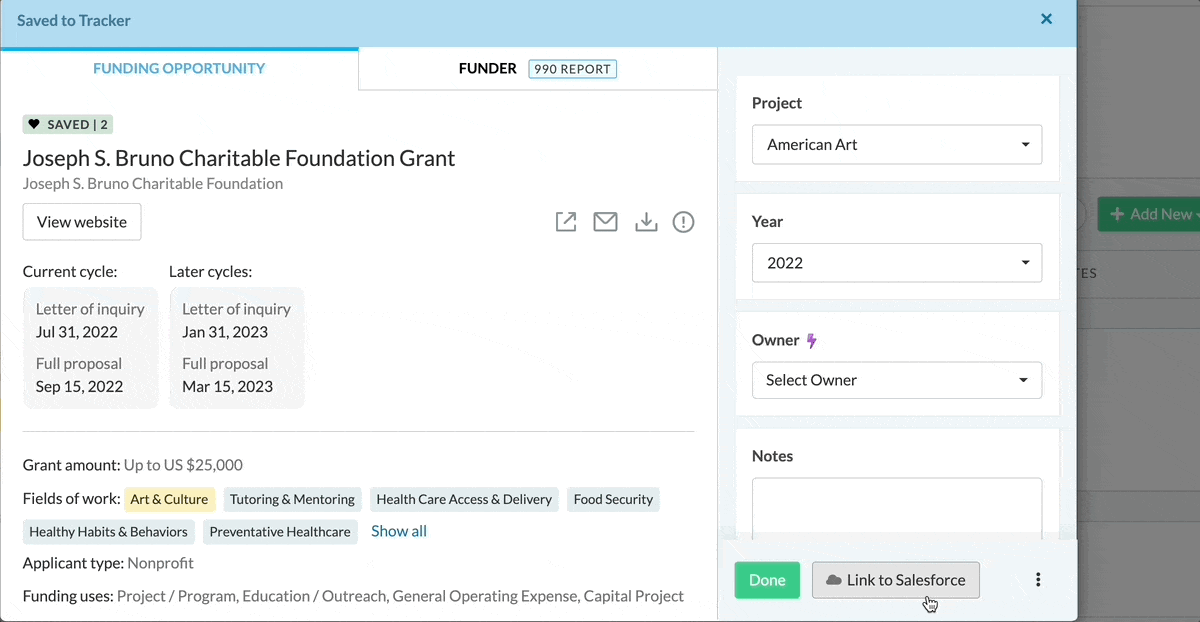Viewport: 1200px width, 622px height.
Task: Toggle the Saved heart badge
Action: [x=68, y=125]
